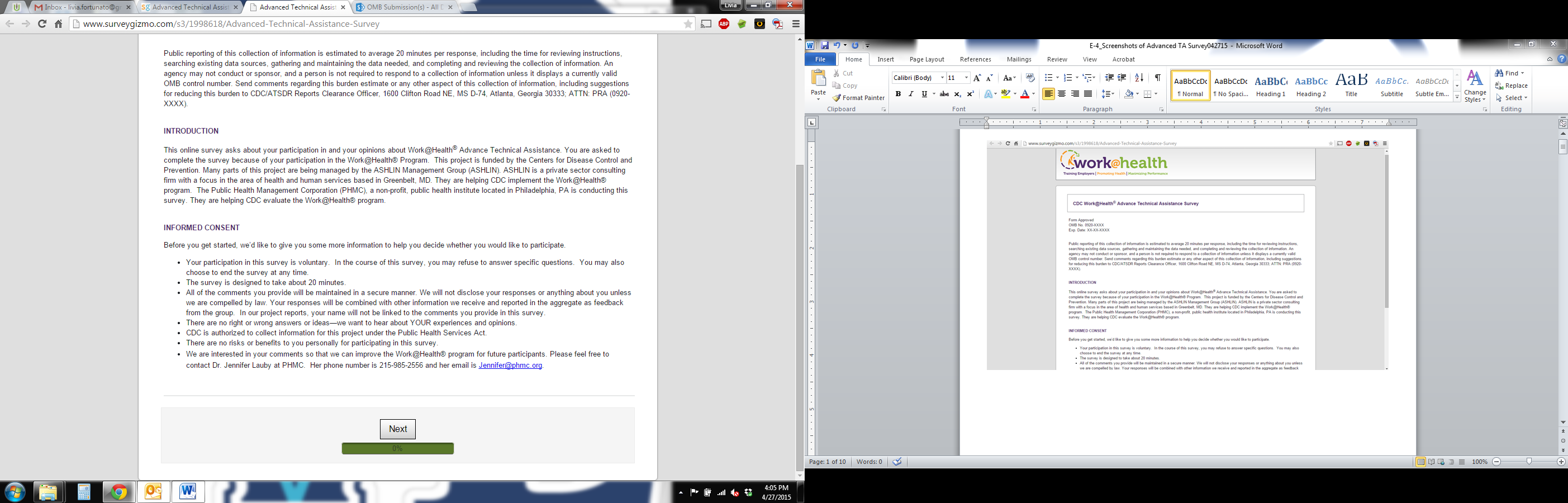Image resolution: width=1568 pixels, height=503 pixels.
Task: Apply the yellow text highlight color
Action: point(1006,94)
